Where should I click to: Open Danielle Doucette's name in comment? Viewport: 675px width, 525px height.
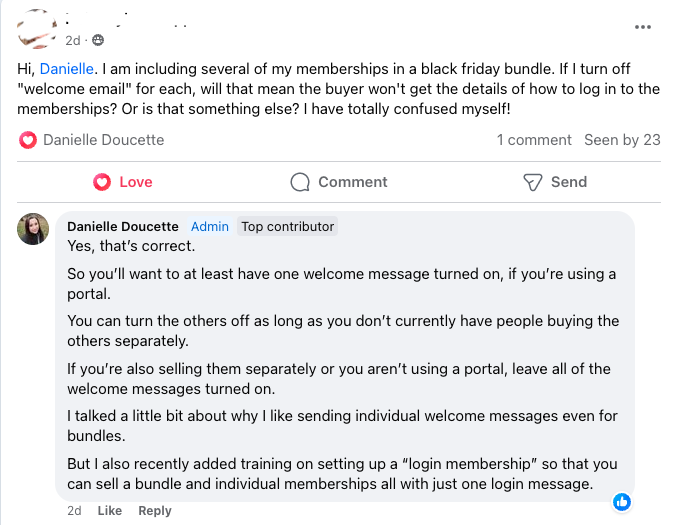(123, 226)
